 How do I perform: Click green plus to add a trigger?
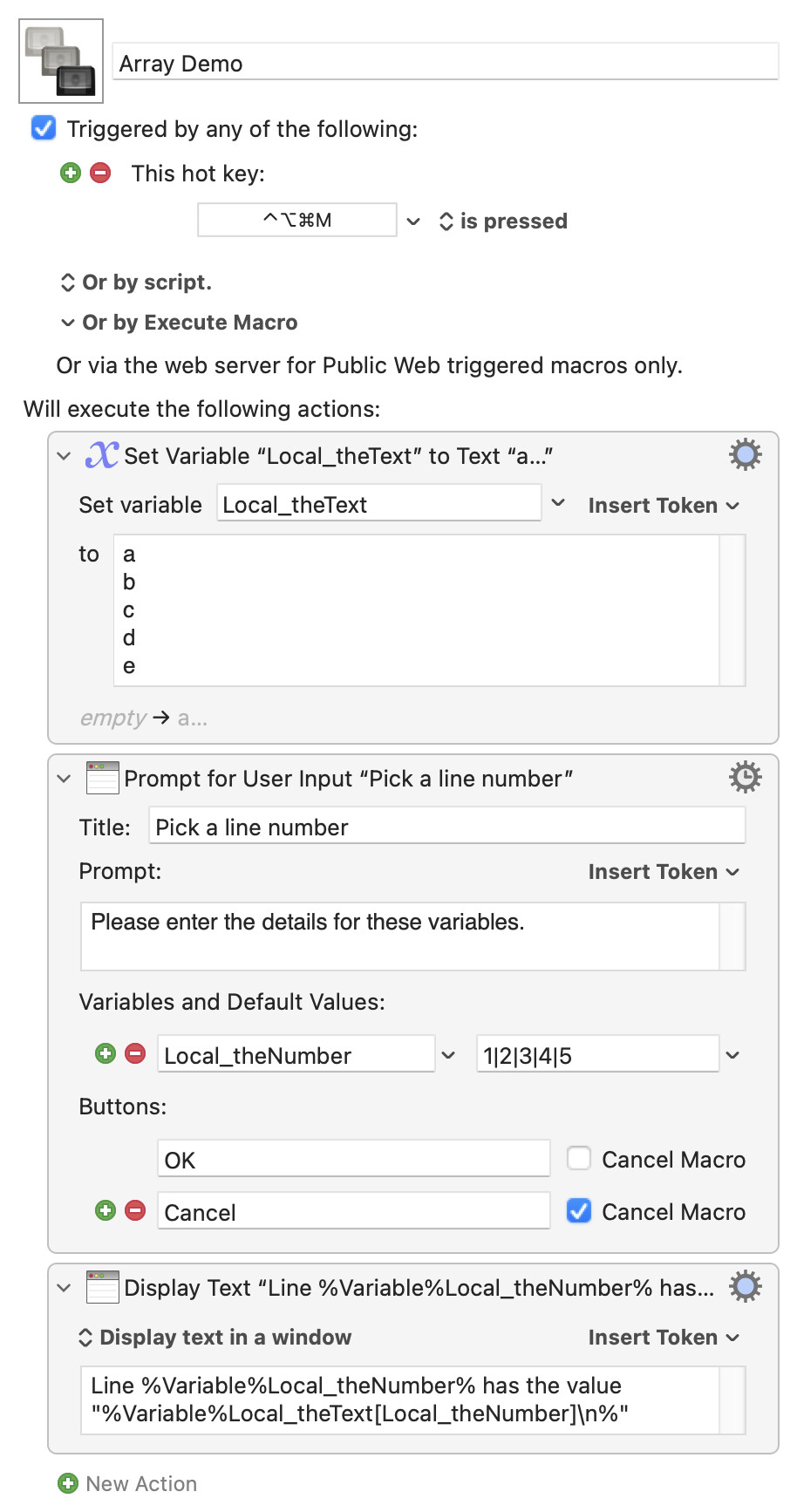71,173
